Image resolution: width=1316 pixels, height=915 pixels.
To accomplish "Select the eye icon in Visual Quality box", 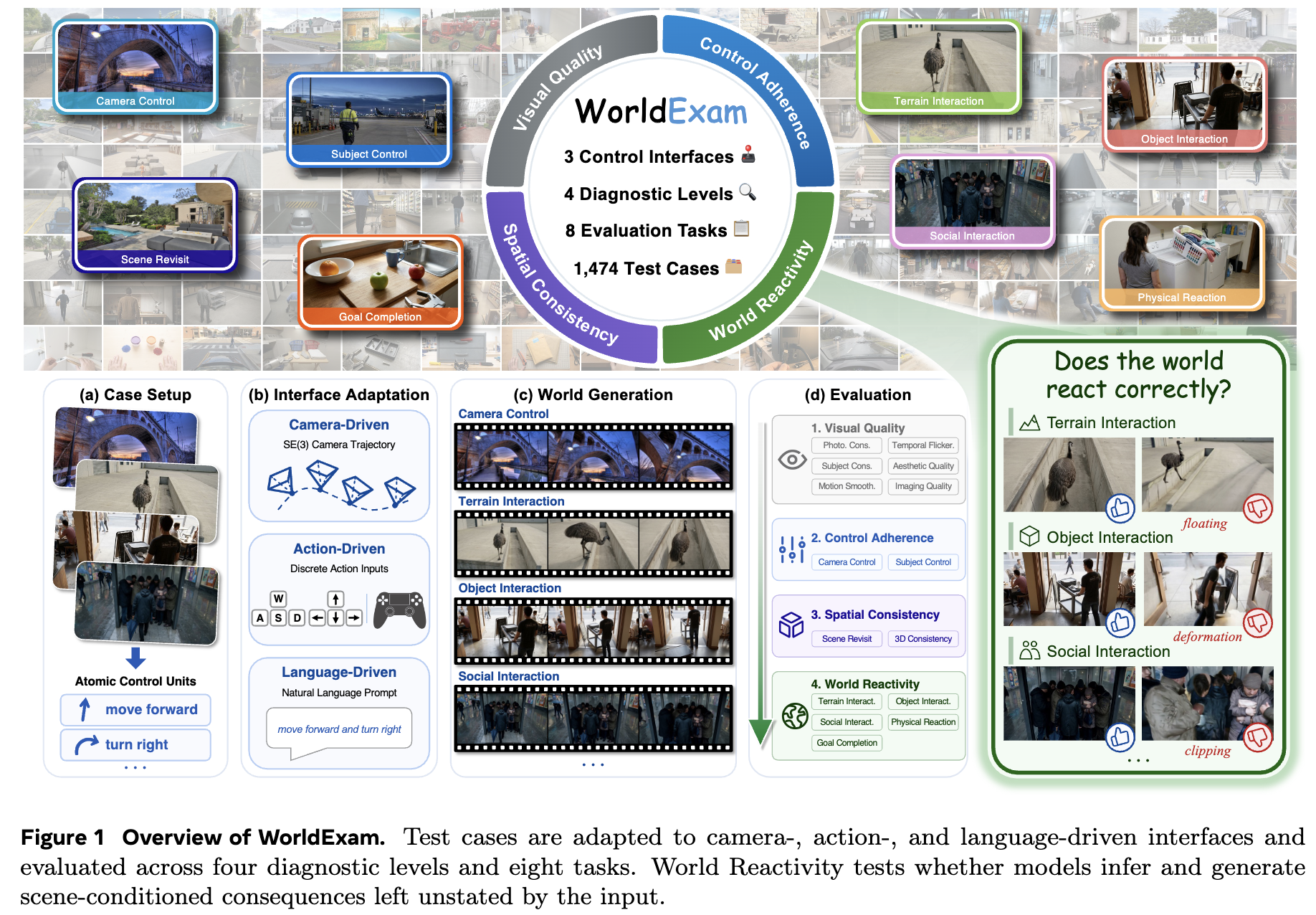I will click(x=792, y=460).
